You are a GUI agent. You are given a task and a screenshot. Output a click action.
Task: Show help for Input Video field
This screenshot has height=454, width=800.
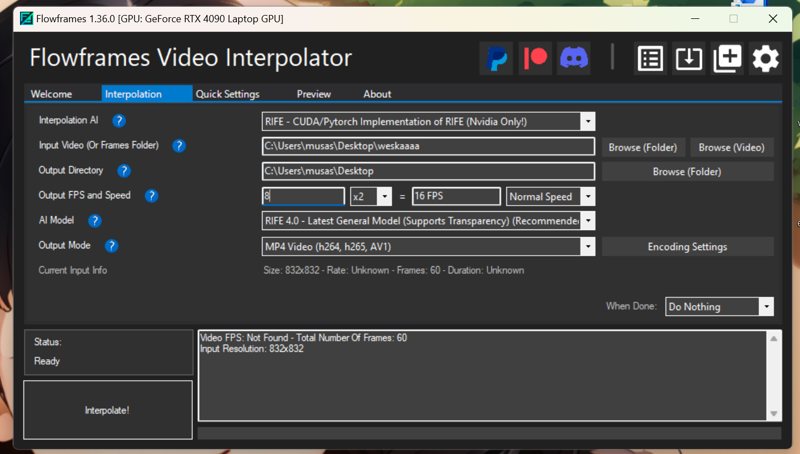(x=179, y=146)
